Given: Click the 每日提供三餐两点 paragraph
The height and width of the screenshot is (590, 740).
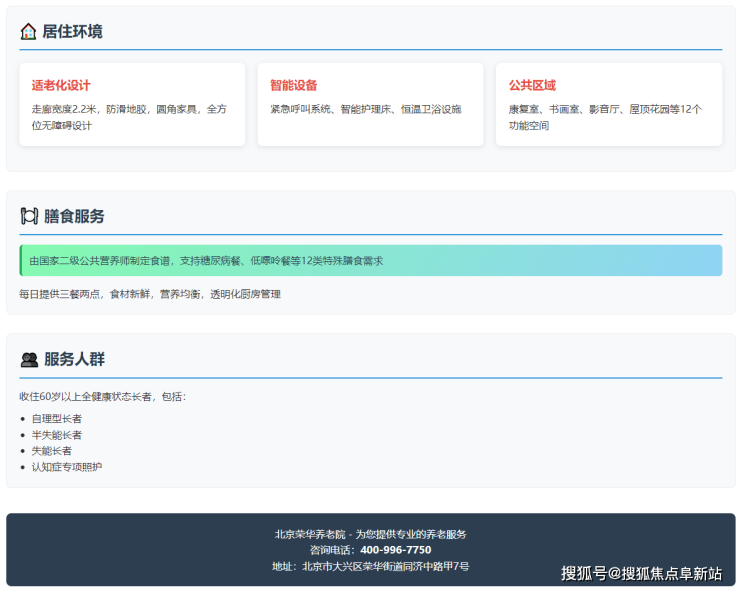Looking at the screenshot, I should (x=150, y=294).
